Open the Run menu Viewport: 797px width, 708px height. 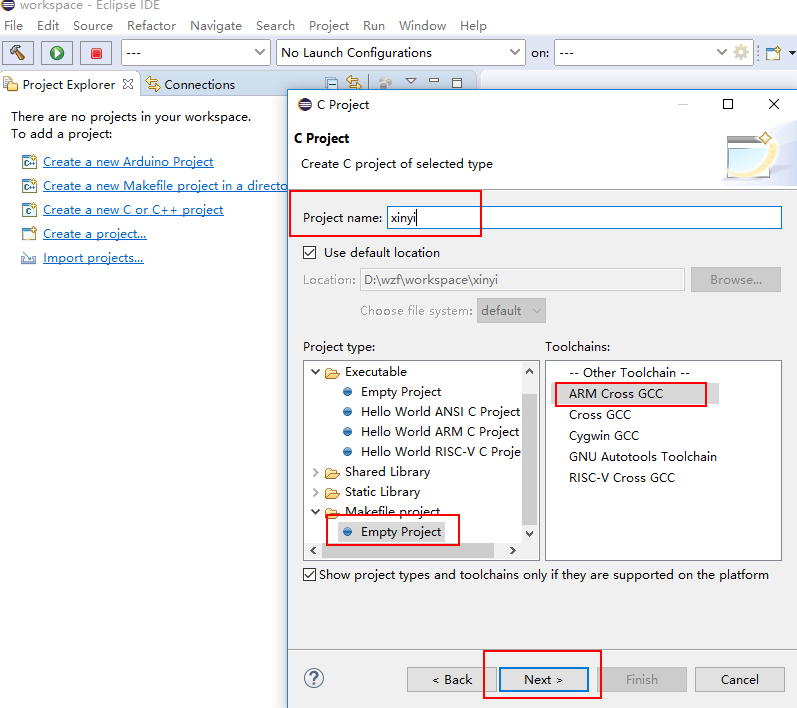[374, 25]
